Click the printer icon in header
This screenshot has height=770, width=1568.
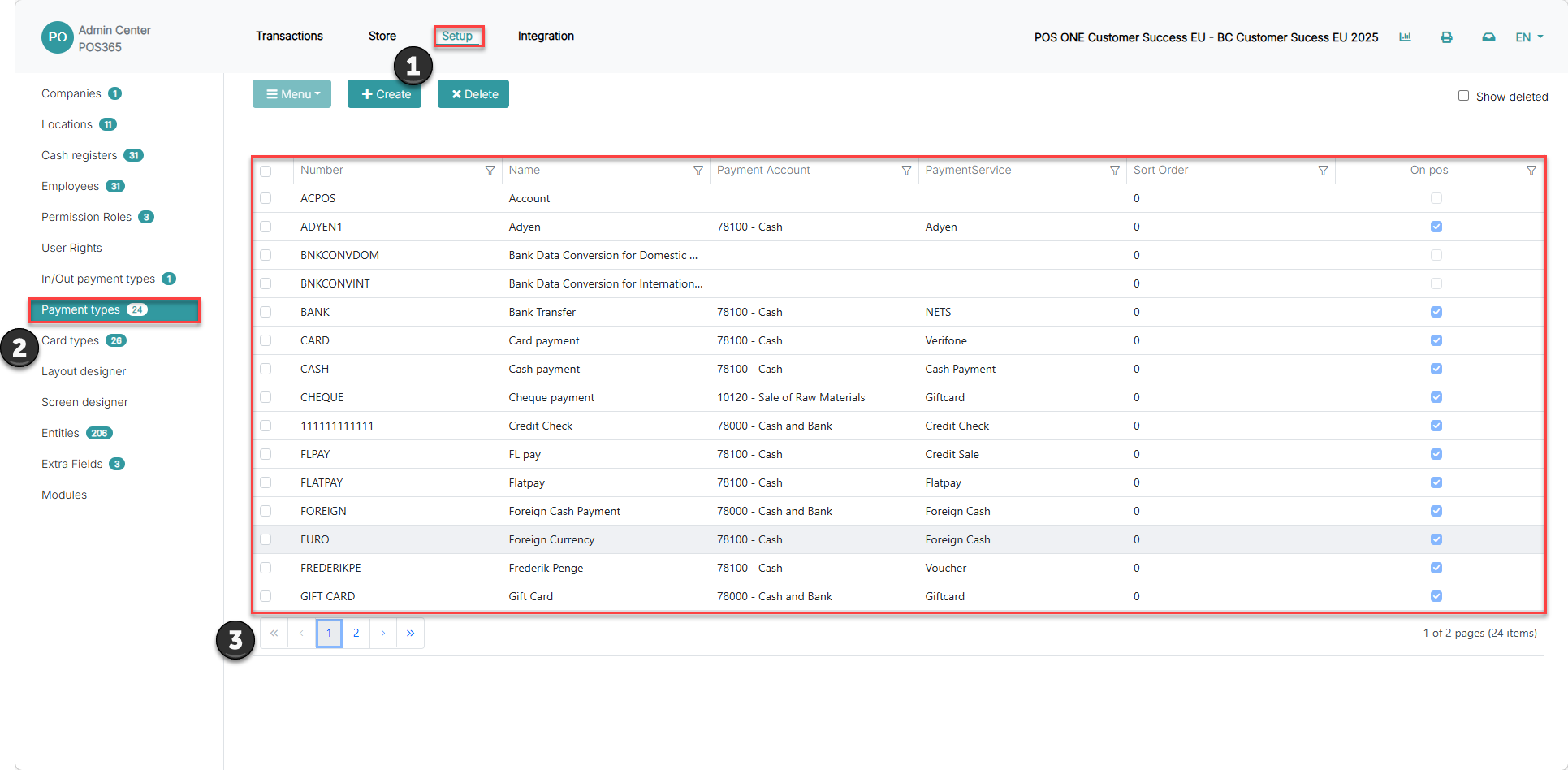point(1446,37)
